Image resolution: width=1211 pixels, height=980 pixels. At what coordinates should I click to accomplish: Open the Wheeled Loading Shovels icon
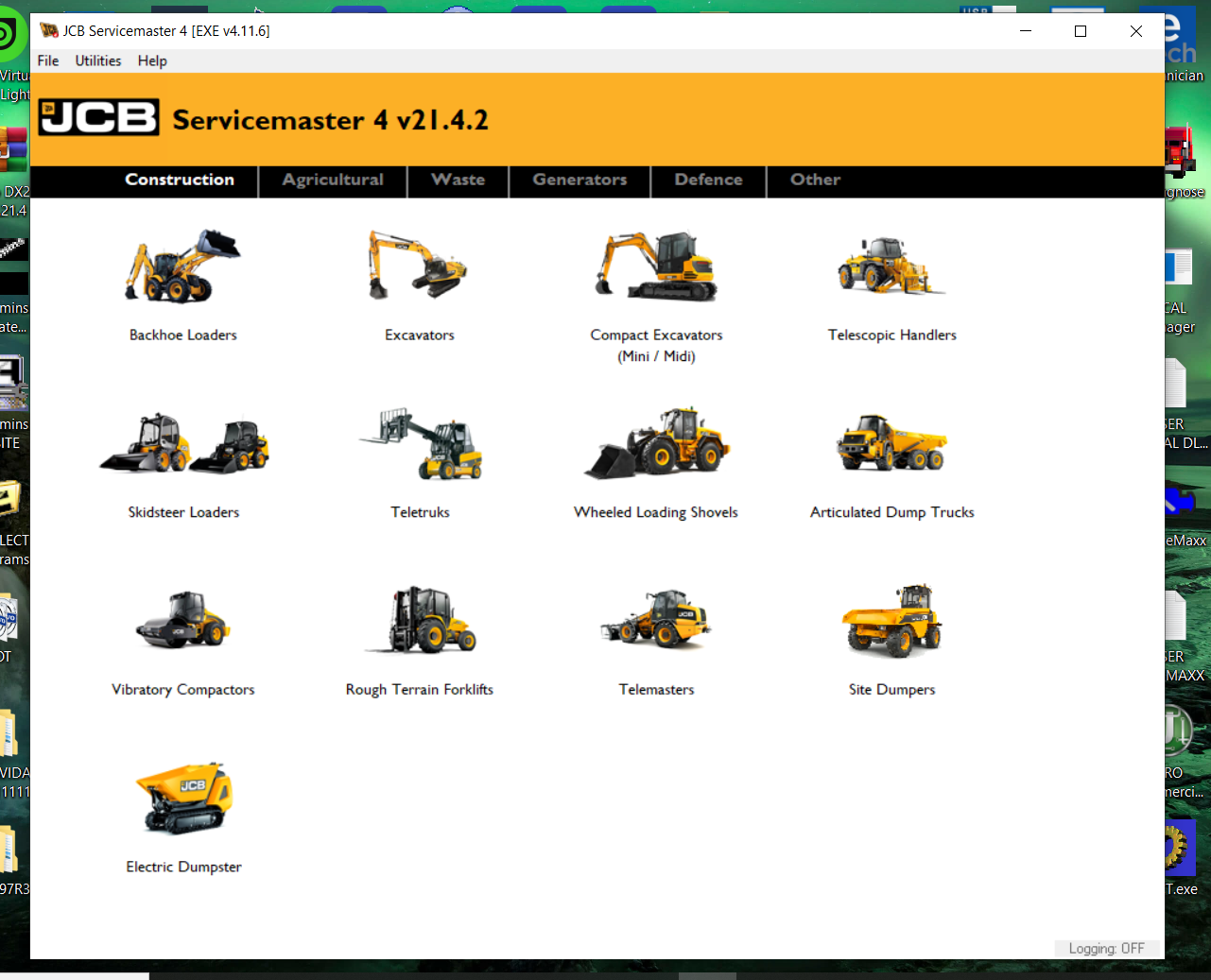pos(656,444)
